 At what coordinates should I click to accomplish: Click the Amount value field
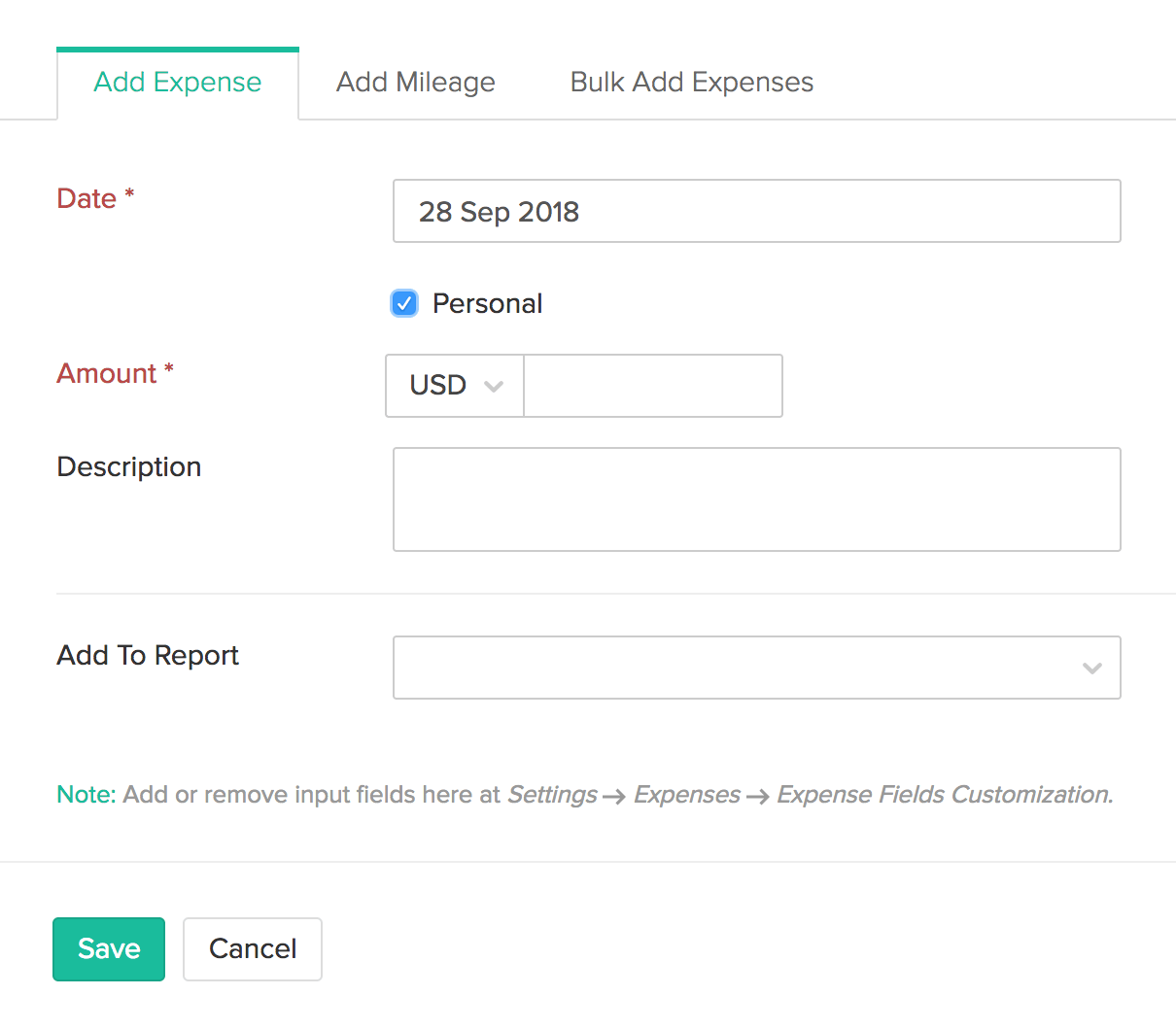[x=652, y=386]
